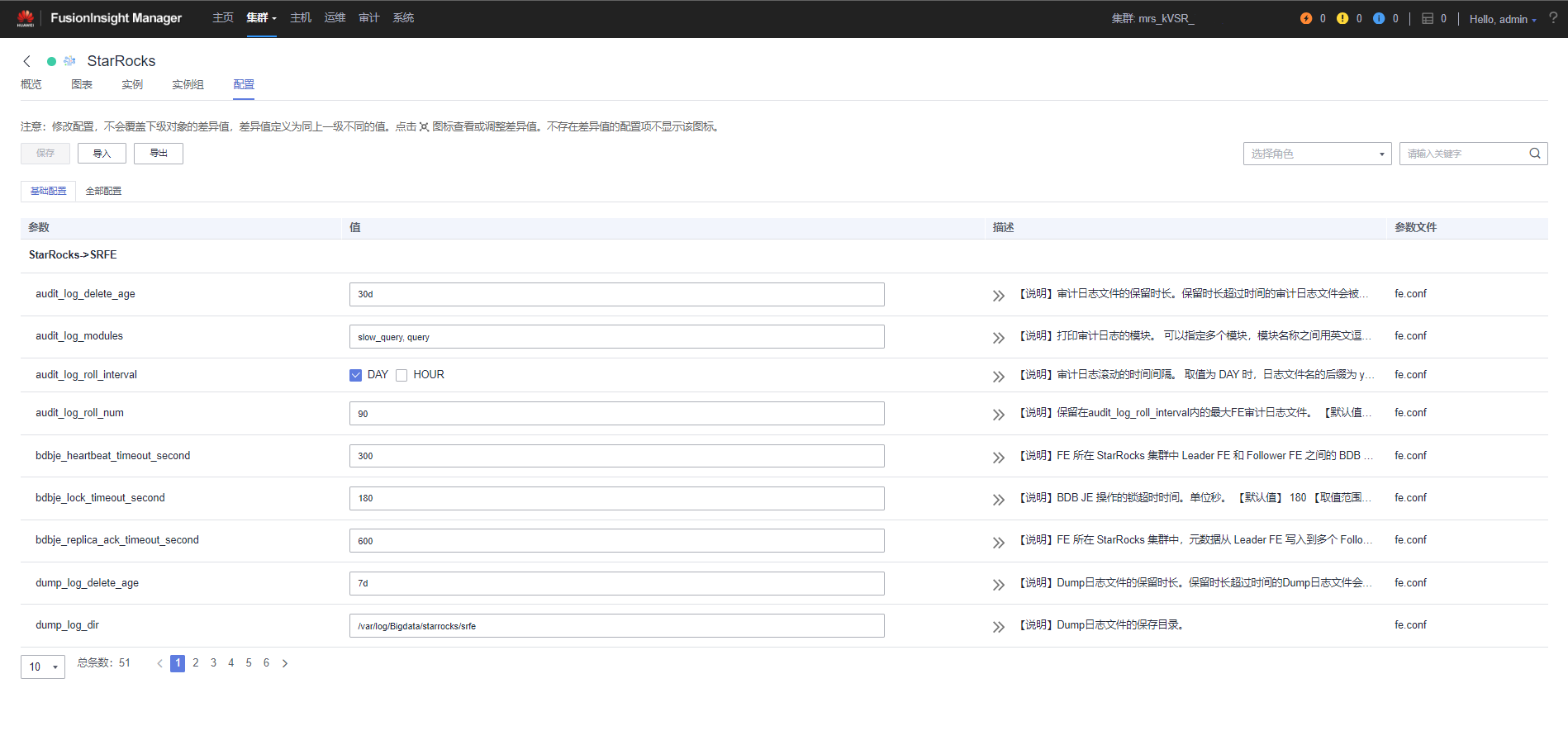Click the FusionInsight Manager title
Viewport: 1568px width, 745px height.
coord(116,18)
